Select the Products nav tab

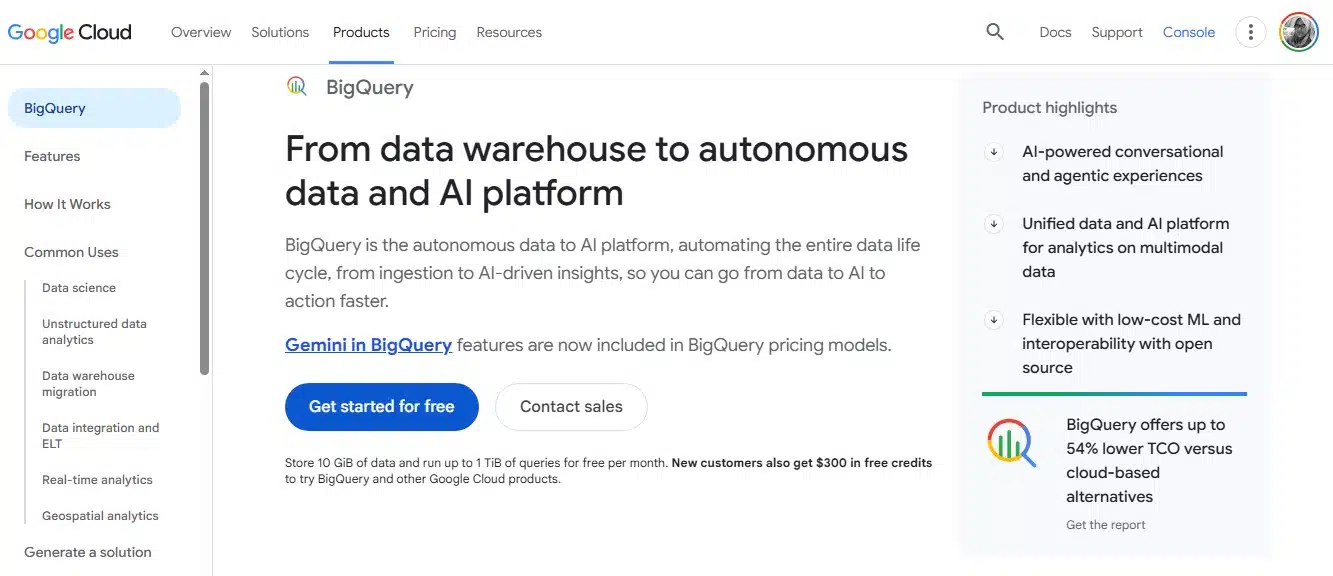click(x=361, y=32)
